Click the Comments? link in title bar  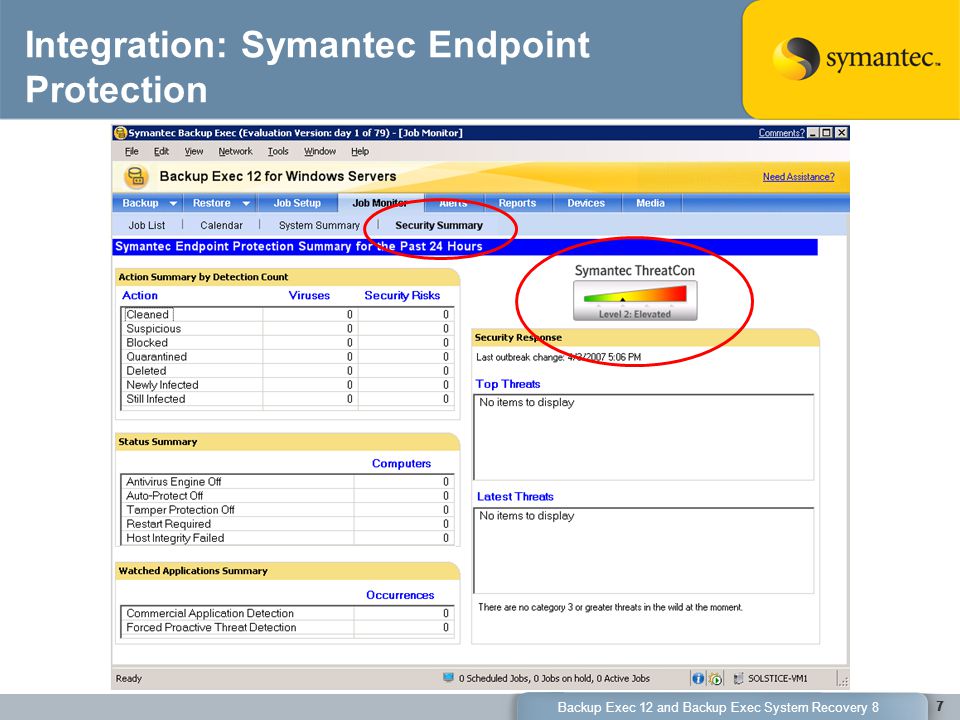781,133
